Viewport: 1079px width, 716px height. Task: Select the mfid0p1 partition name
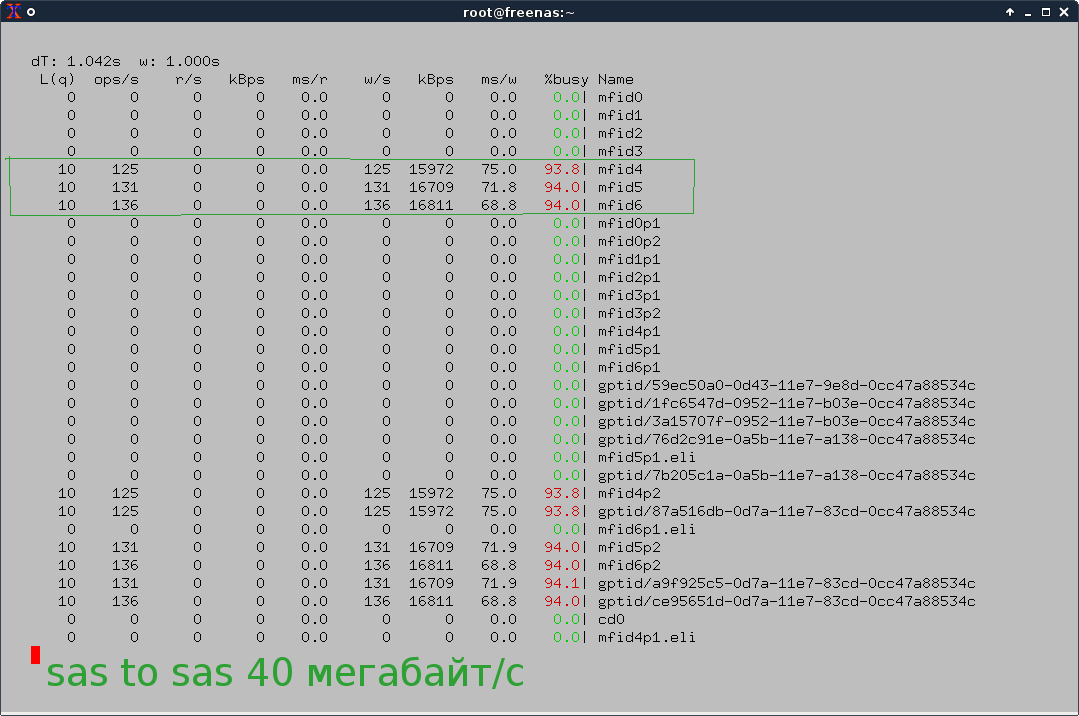pos(629,223)
